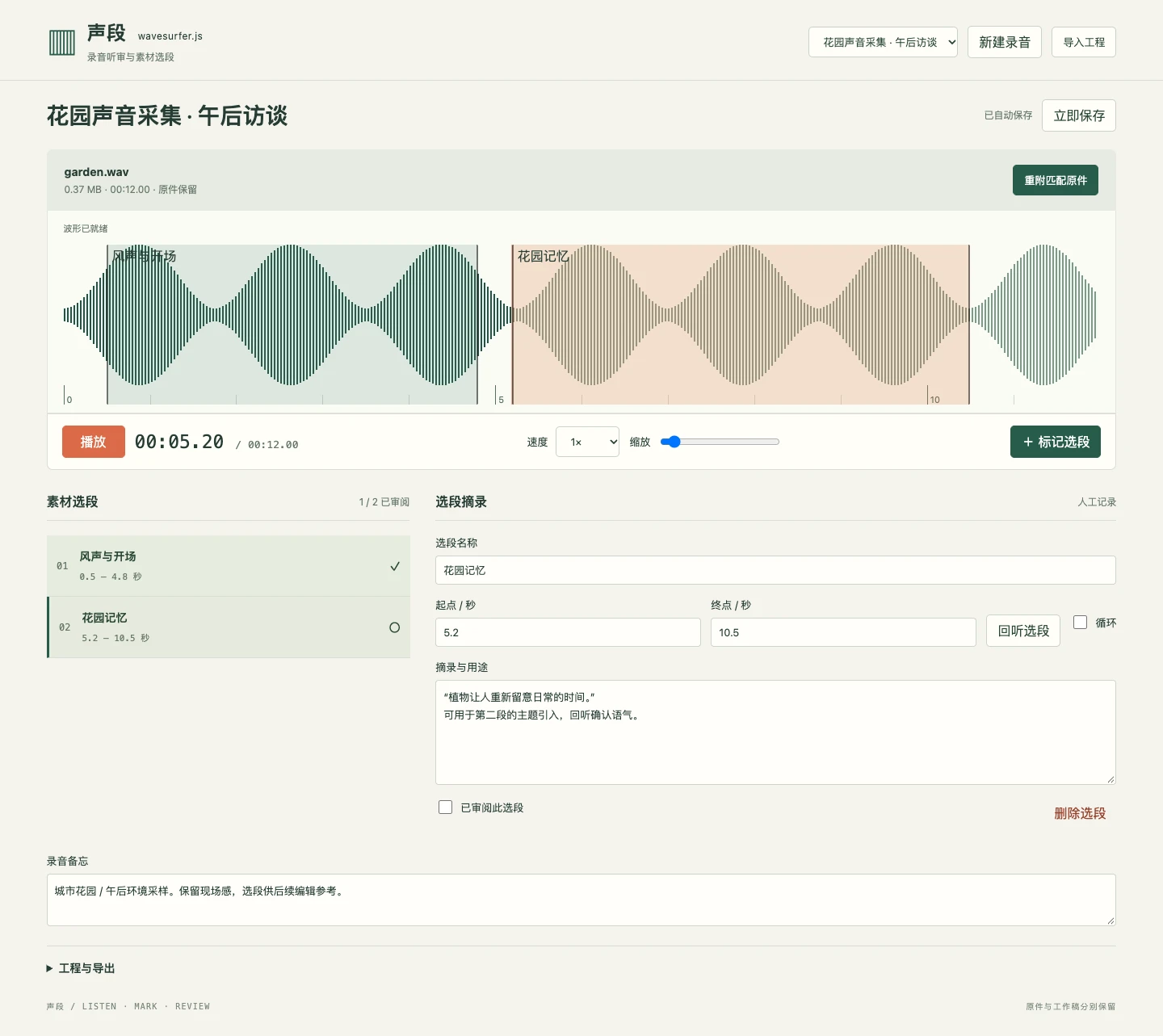Click the + 标记选段 button
Viewport: 1163px width, 1036px height.
point(1056,442)
